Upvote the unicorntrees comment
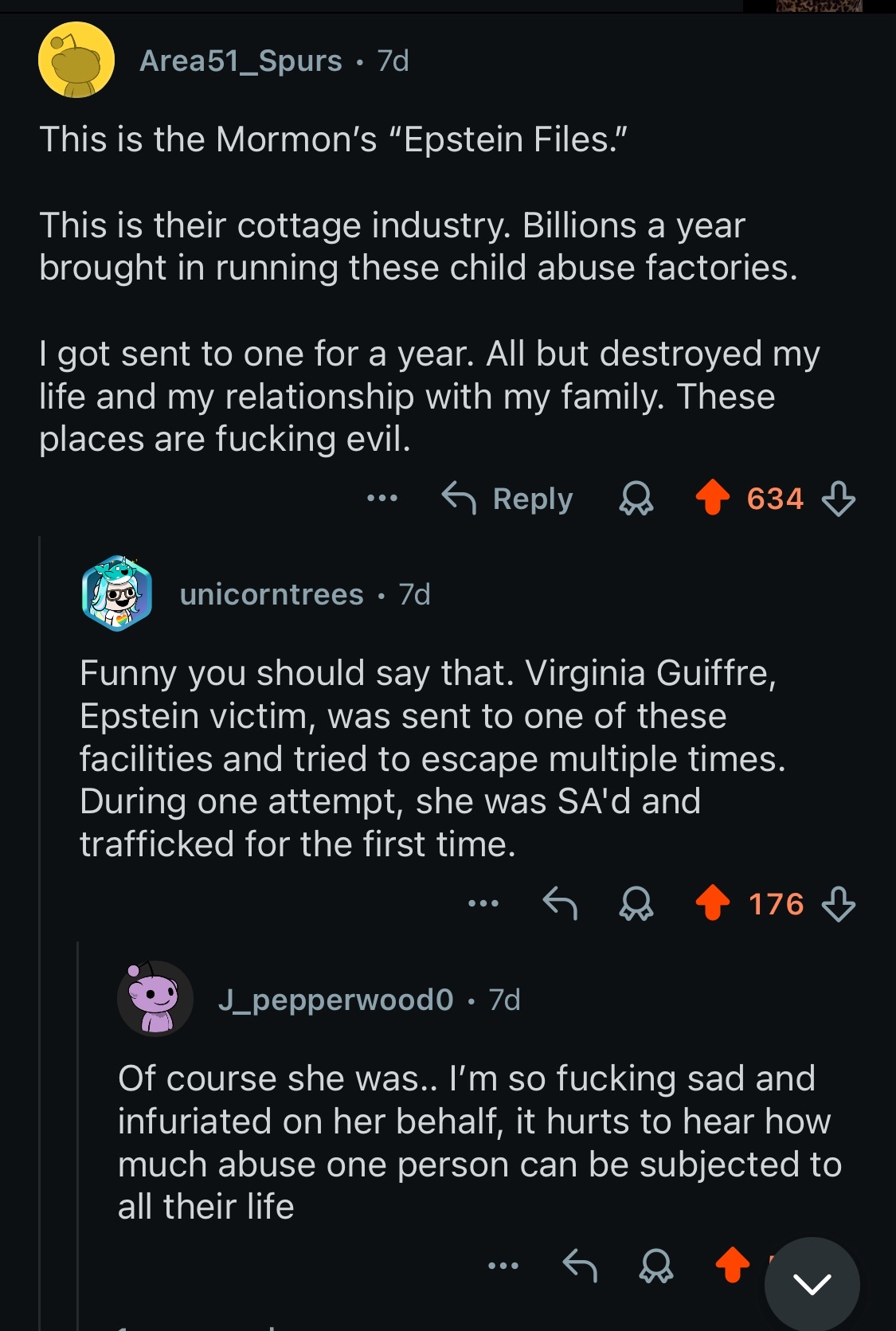Screen dimensions: 896x1331 (x=712, y=904)
